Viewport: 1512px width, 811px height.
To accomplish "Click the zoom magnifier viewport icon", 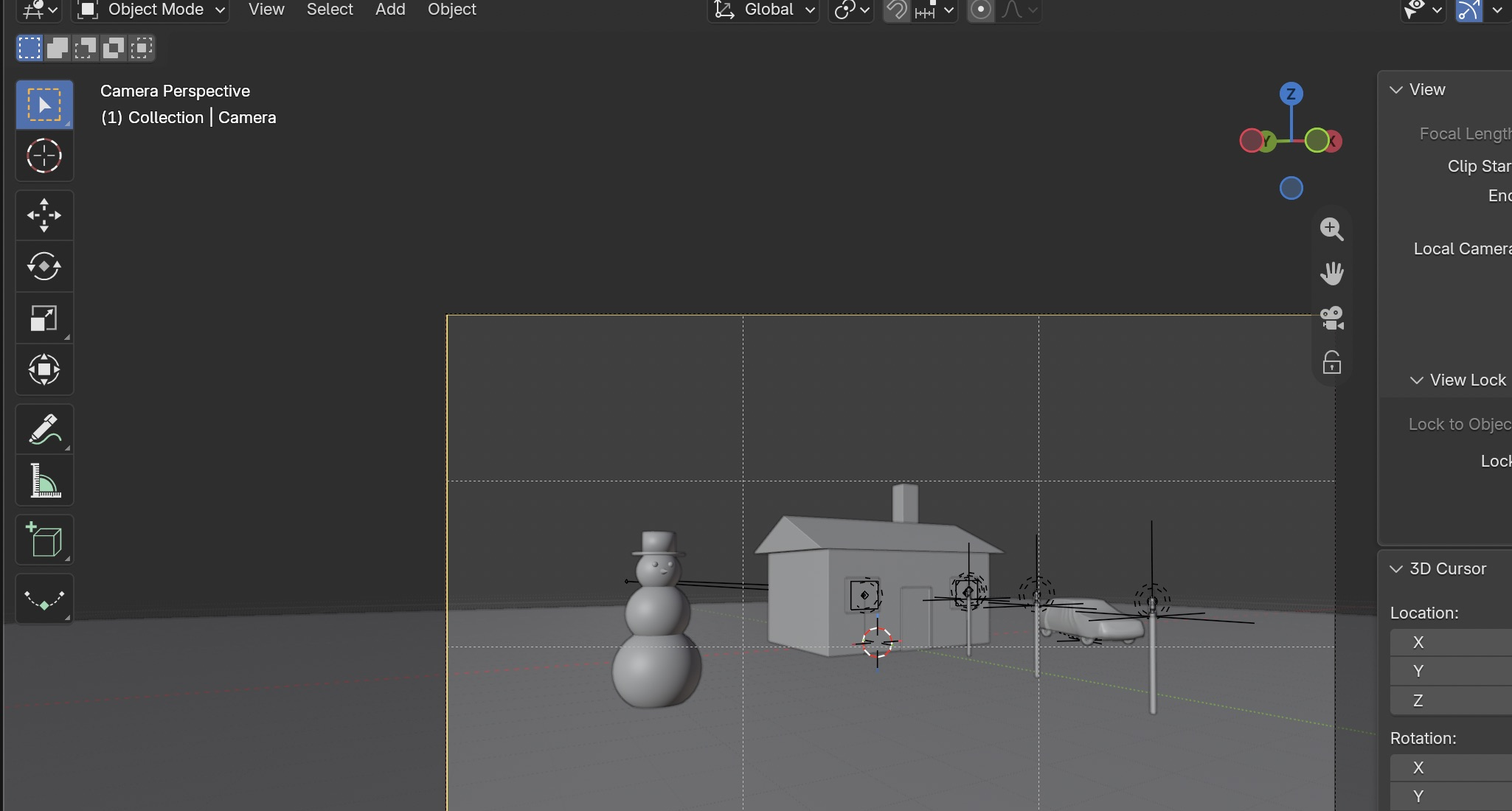I will [x=1331, y=229].
